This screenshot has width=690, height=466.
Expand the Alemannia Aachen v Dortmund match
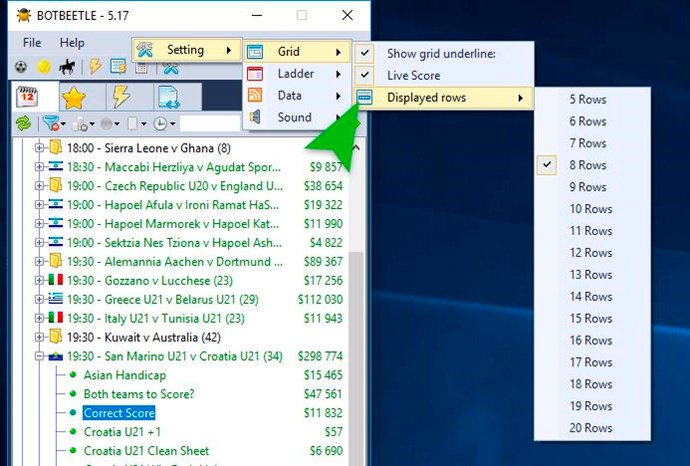pyautogui.click(x=39, y=261)
